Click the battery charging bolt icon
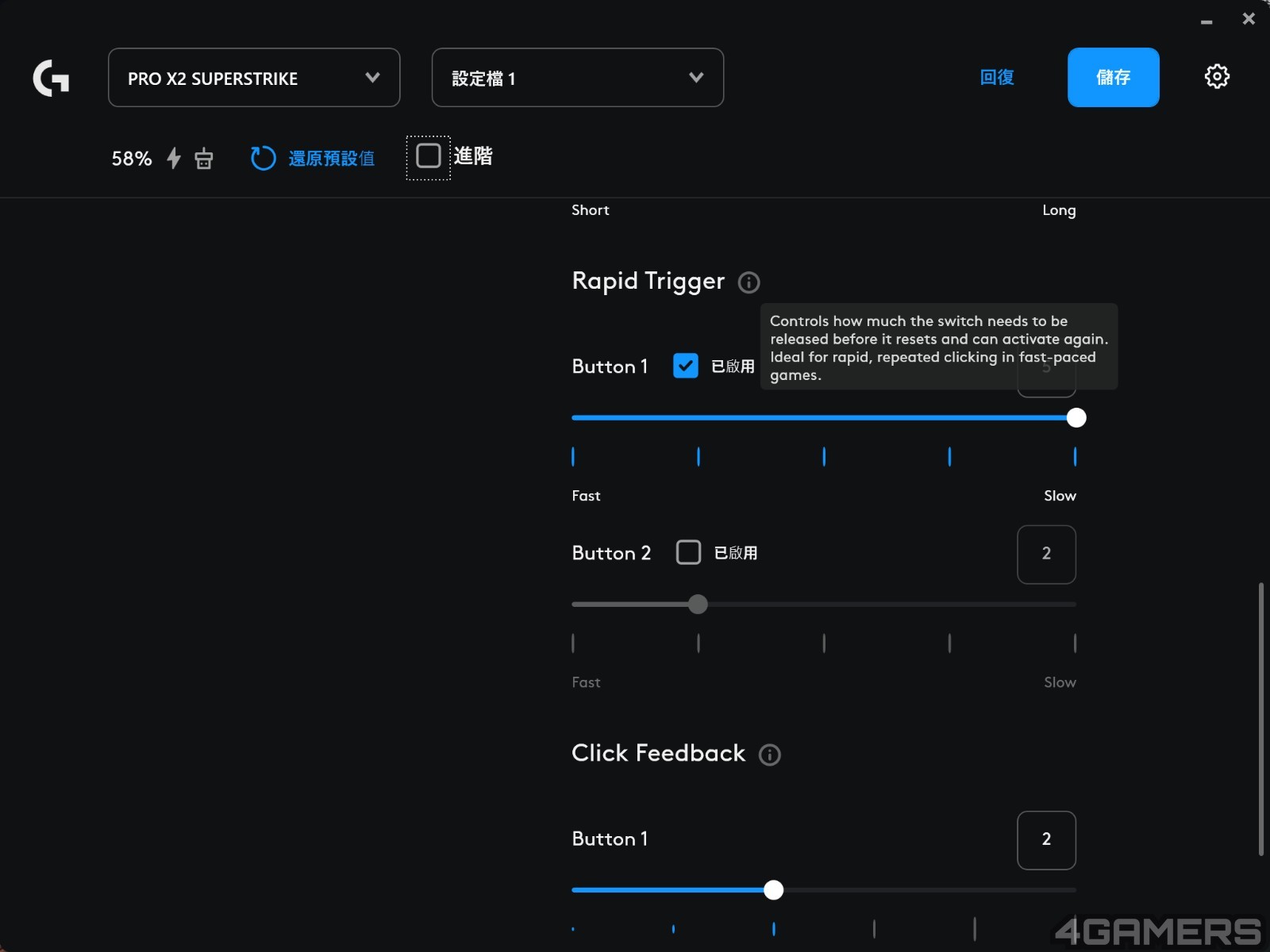 pyautogui.click(x=174, y=158)
